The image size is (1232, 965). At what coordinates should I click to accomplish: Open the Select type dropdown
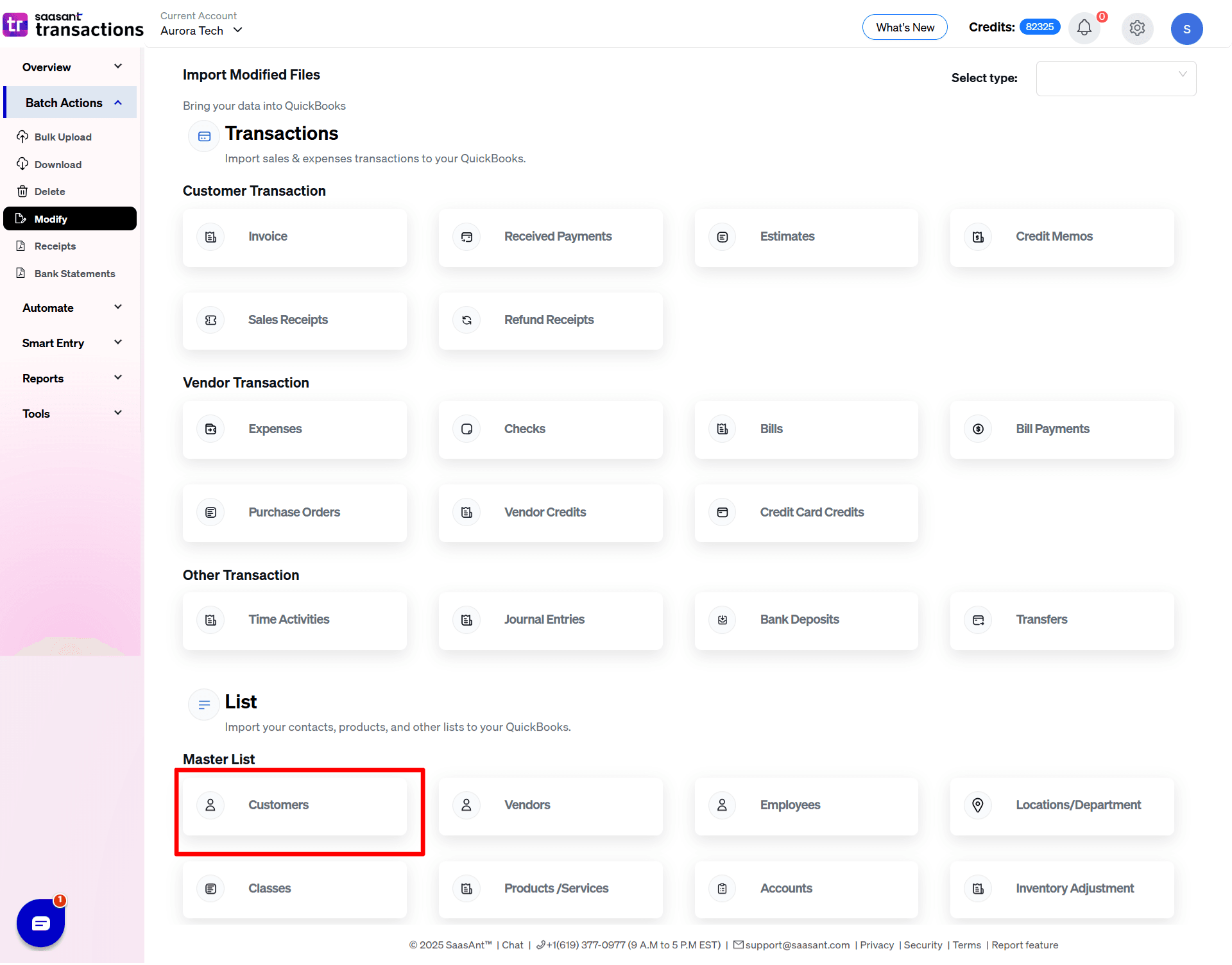[1116, 78]
